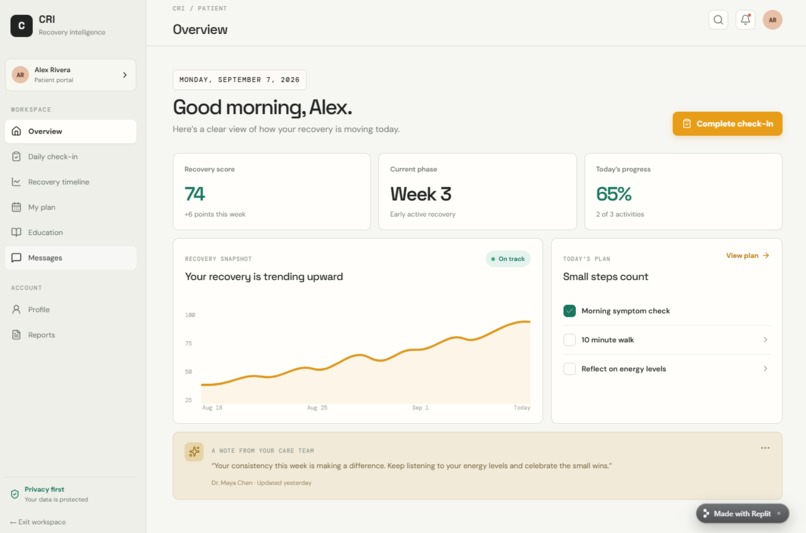The height and width of the screenshot is (533, 806).
Task: Click the CRI logo icon
Action: (x=22, y=25)
